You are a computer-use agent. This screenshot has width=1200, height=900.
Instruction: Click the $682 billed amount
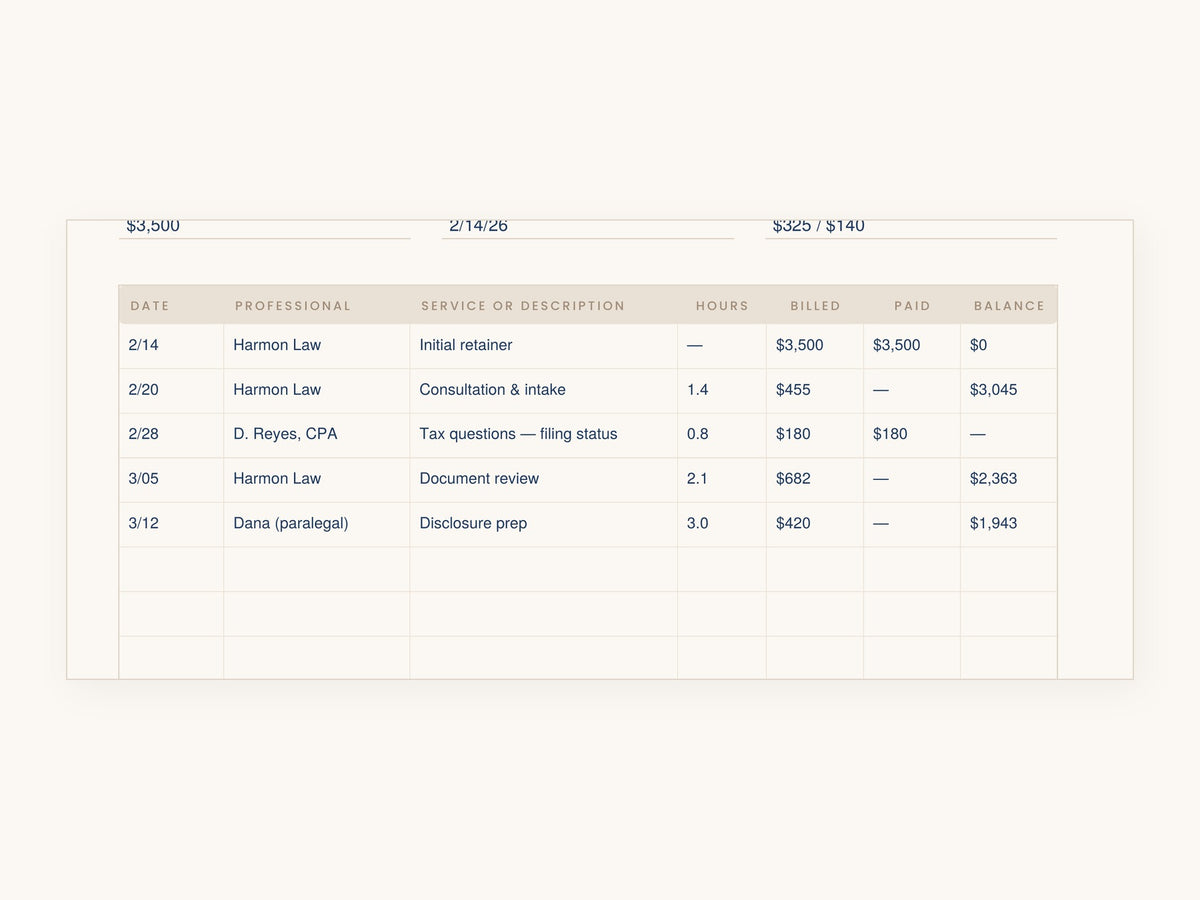tap(815, 480)
